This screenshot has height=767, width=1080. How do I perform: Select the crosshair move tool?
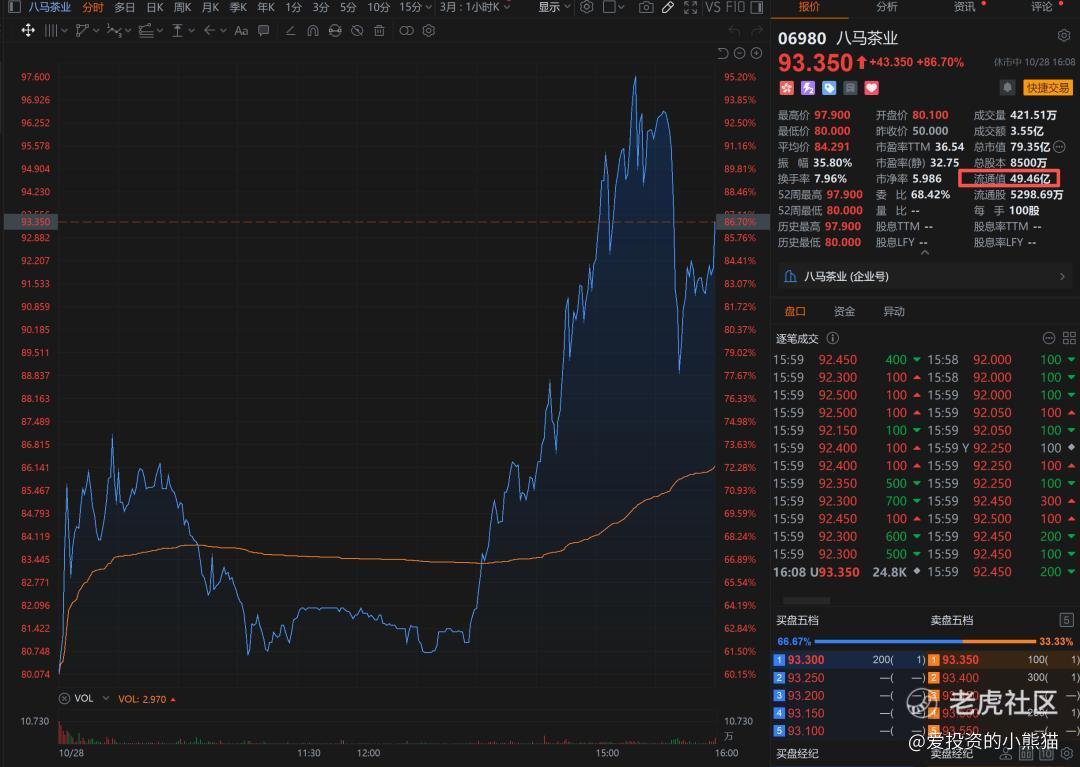point(28,31)
